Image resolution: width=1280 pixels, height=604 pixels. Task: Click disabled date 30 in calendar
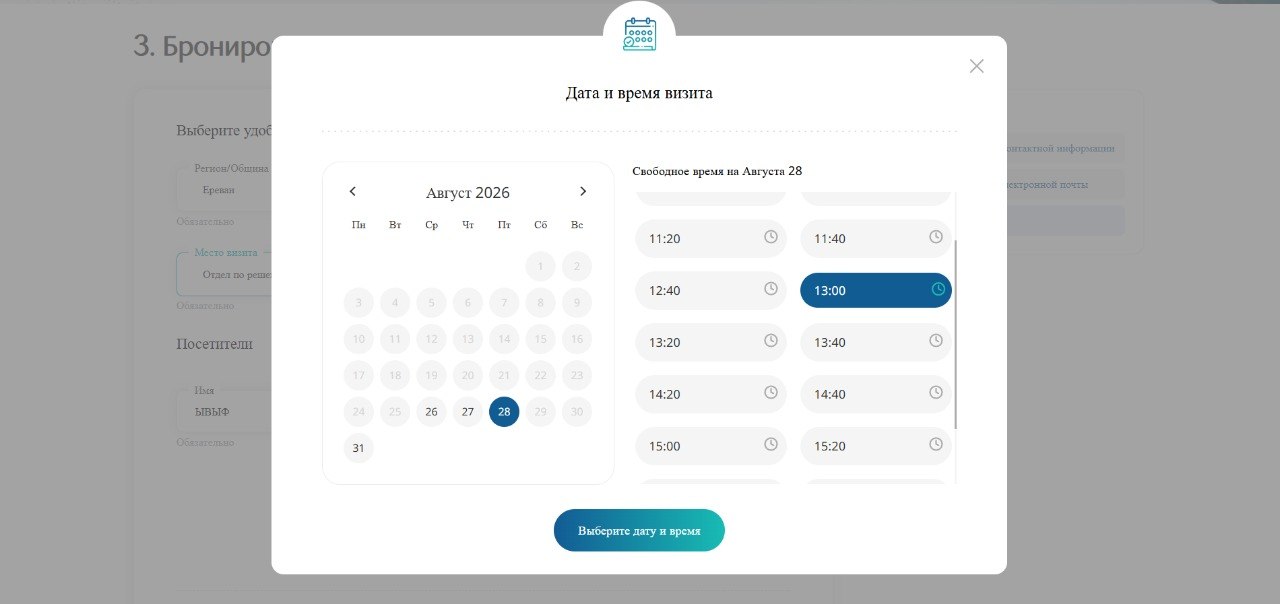point(577,412)
